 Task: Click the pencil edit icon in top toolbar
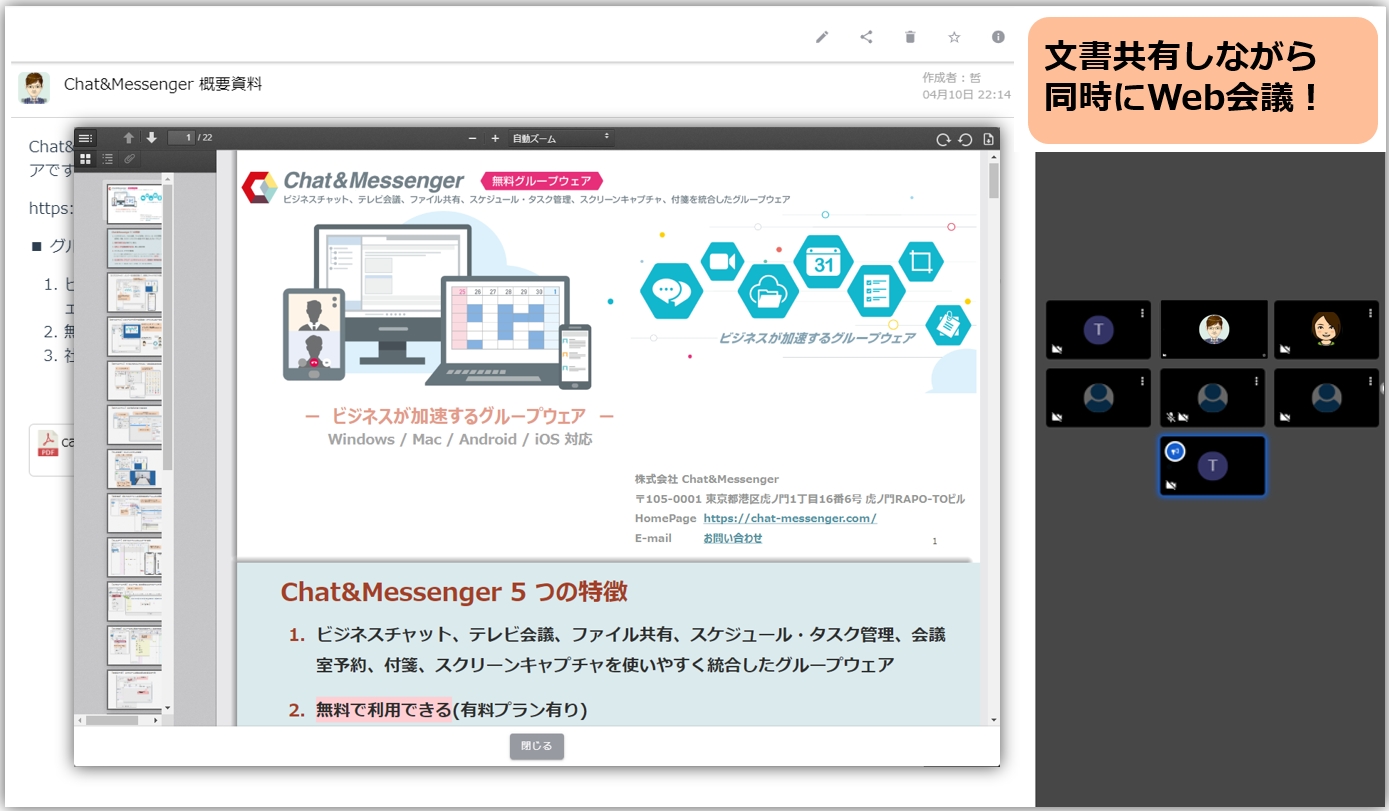(x=822, y=37)
